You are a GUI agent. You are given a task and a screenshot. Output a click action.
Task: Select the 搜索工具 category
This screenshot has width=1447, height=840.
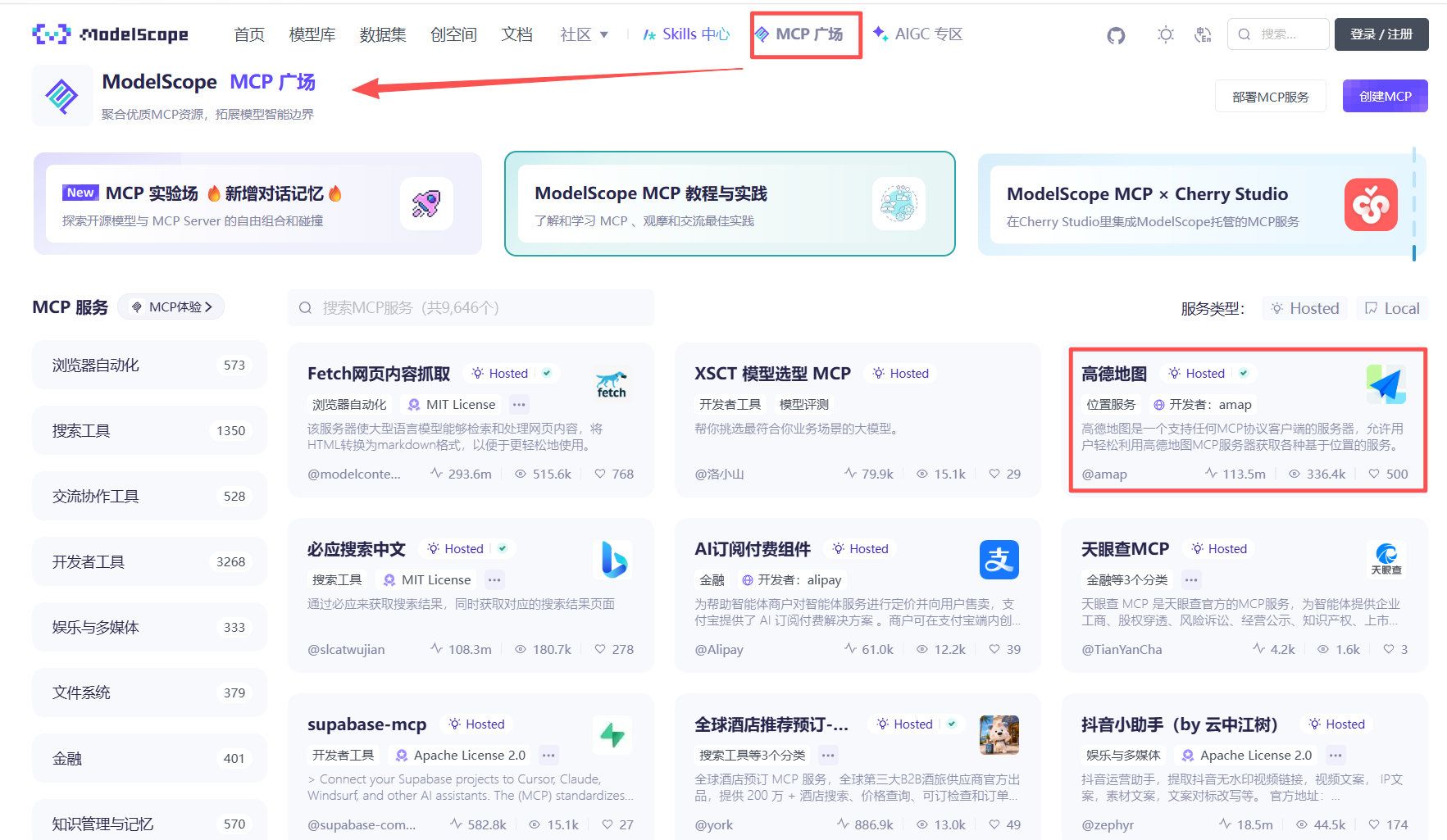(149, 430)
